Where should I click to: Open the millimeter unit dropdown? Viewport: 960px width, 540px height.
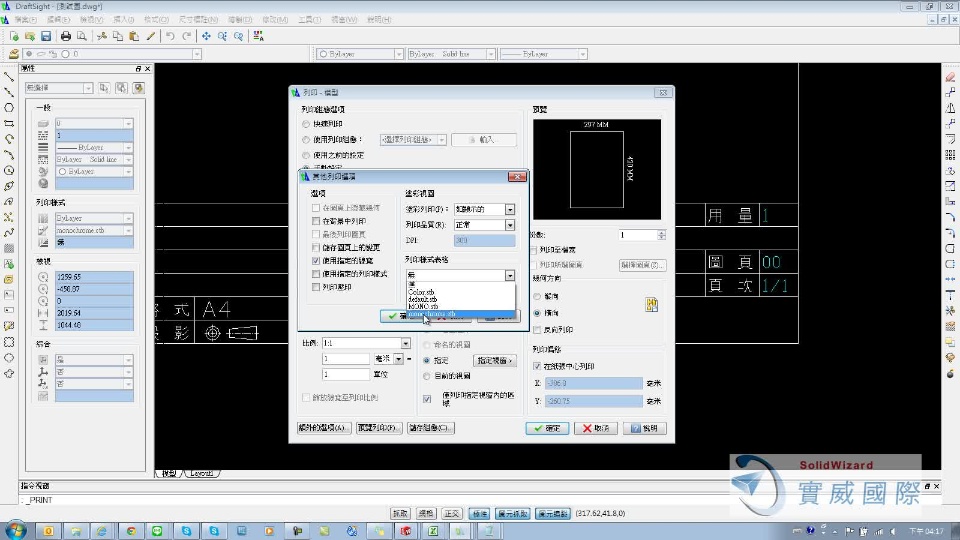click(x=398, y=359)
